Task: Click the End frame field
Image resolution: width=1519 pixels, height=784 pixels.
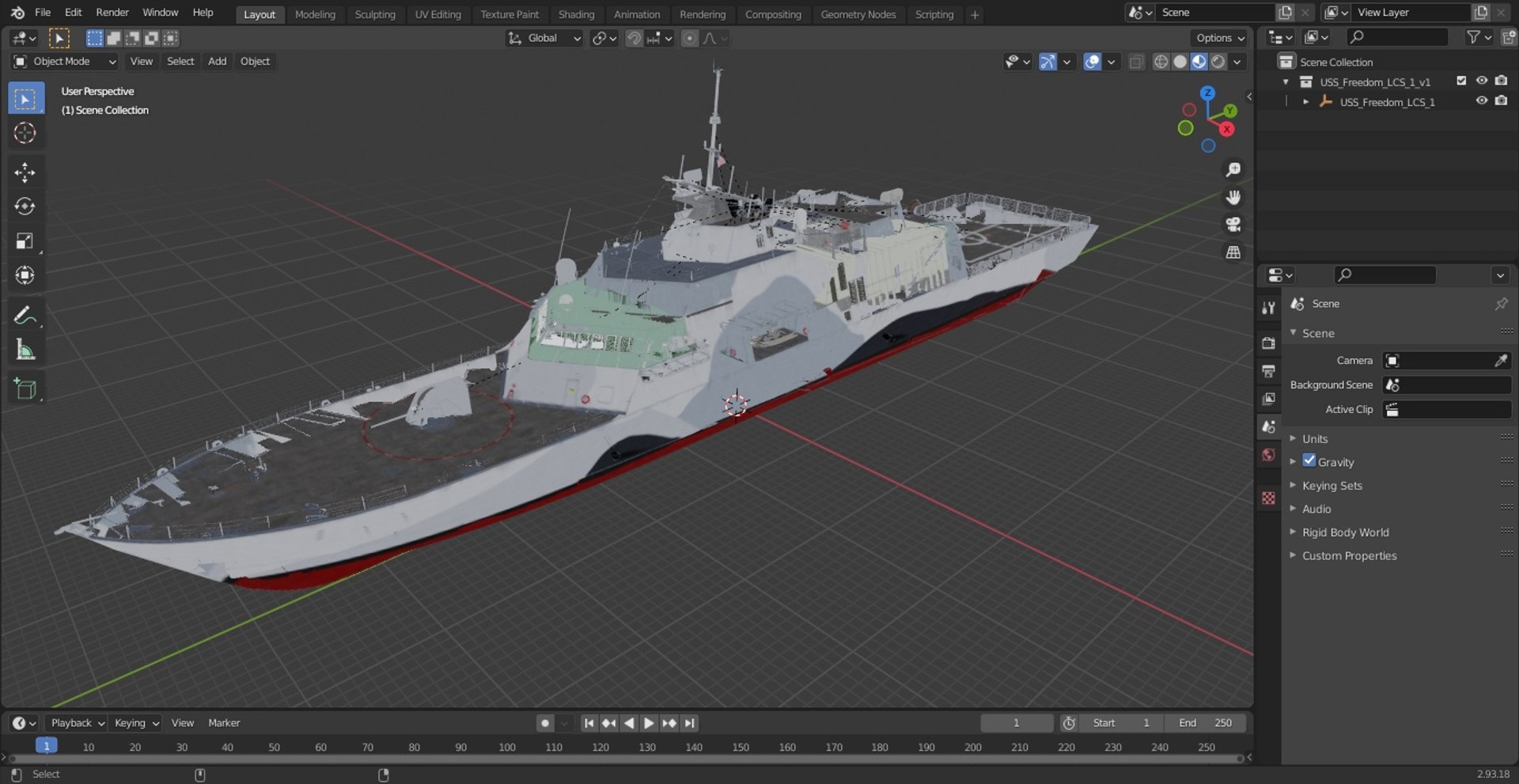Action: [1205, 723]
